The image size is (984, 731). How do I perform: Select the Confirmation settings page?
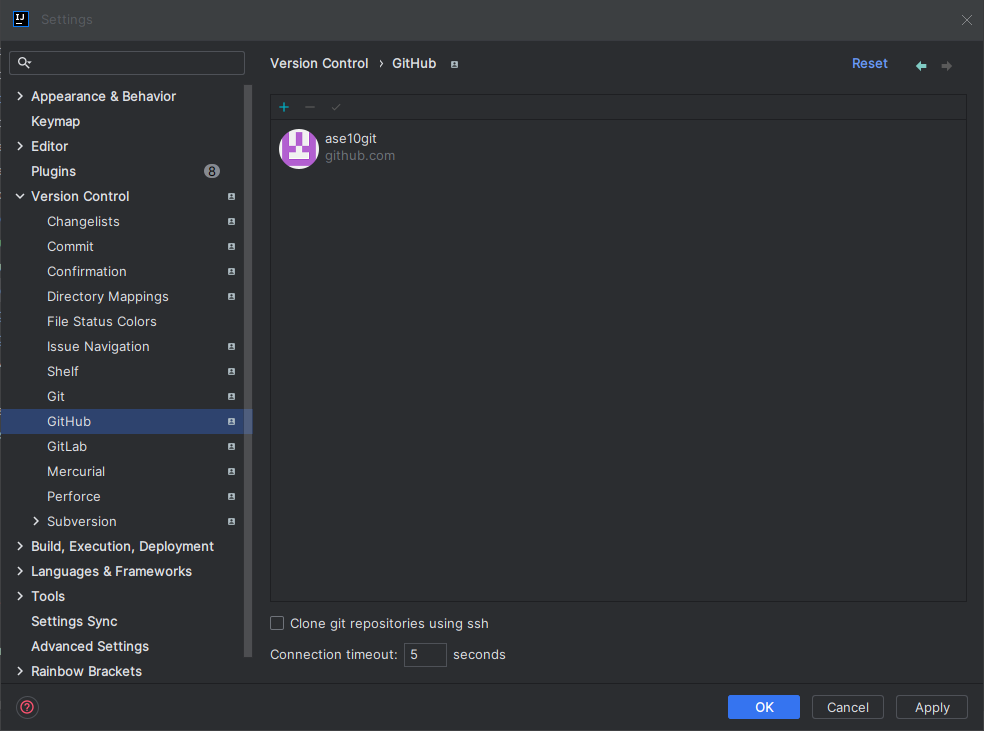(87, 272)
